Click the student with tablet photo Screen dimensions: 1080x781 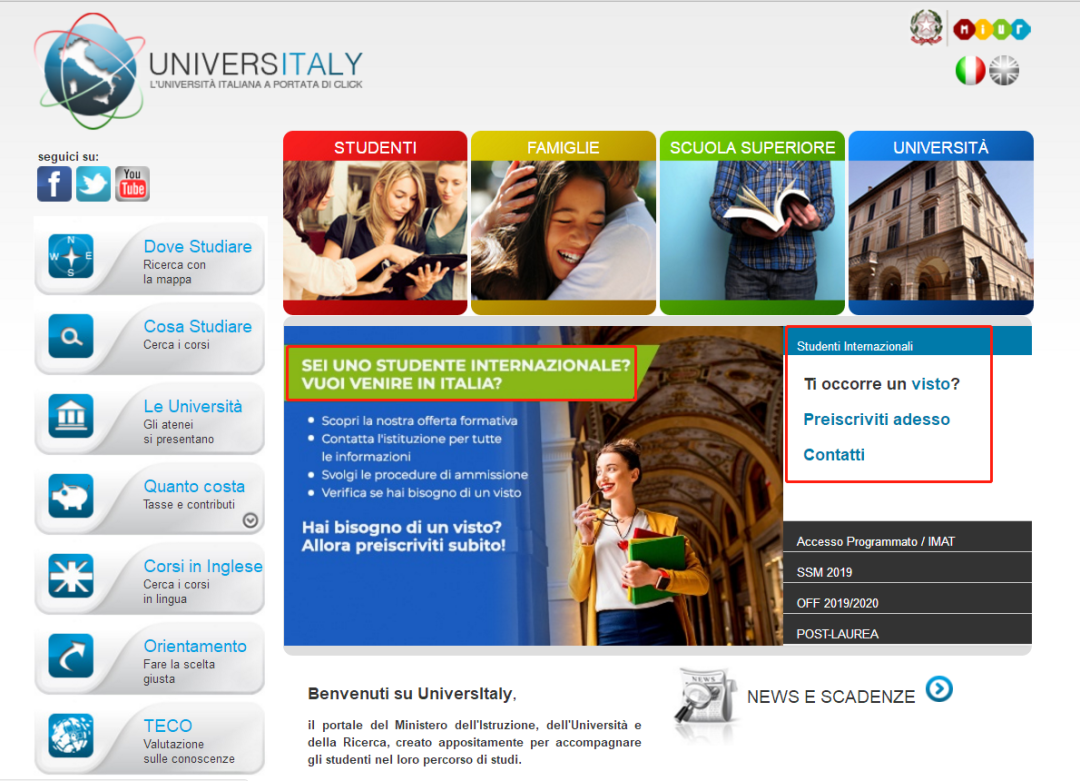tap(375, 231)
